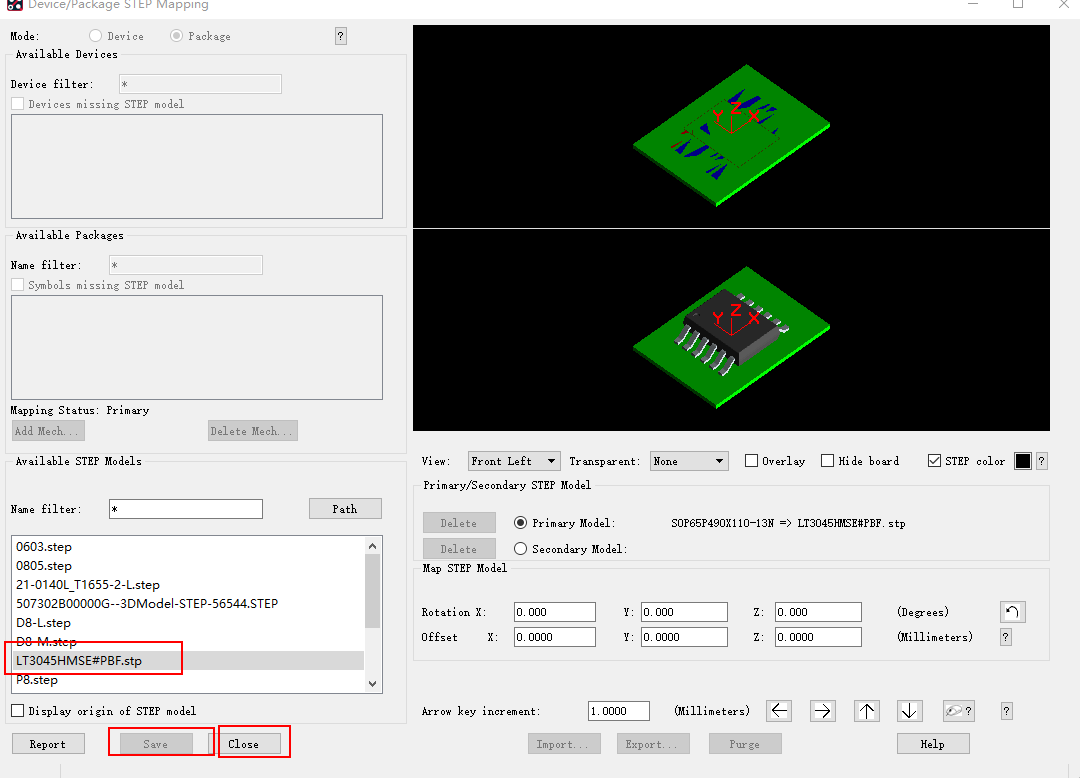Click the Report button
The image size is (1080, 778).
pos(48,743)
